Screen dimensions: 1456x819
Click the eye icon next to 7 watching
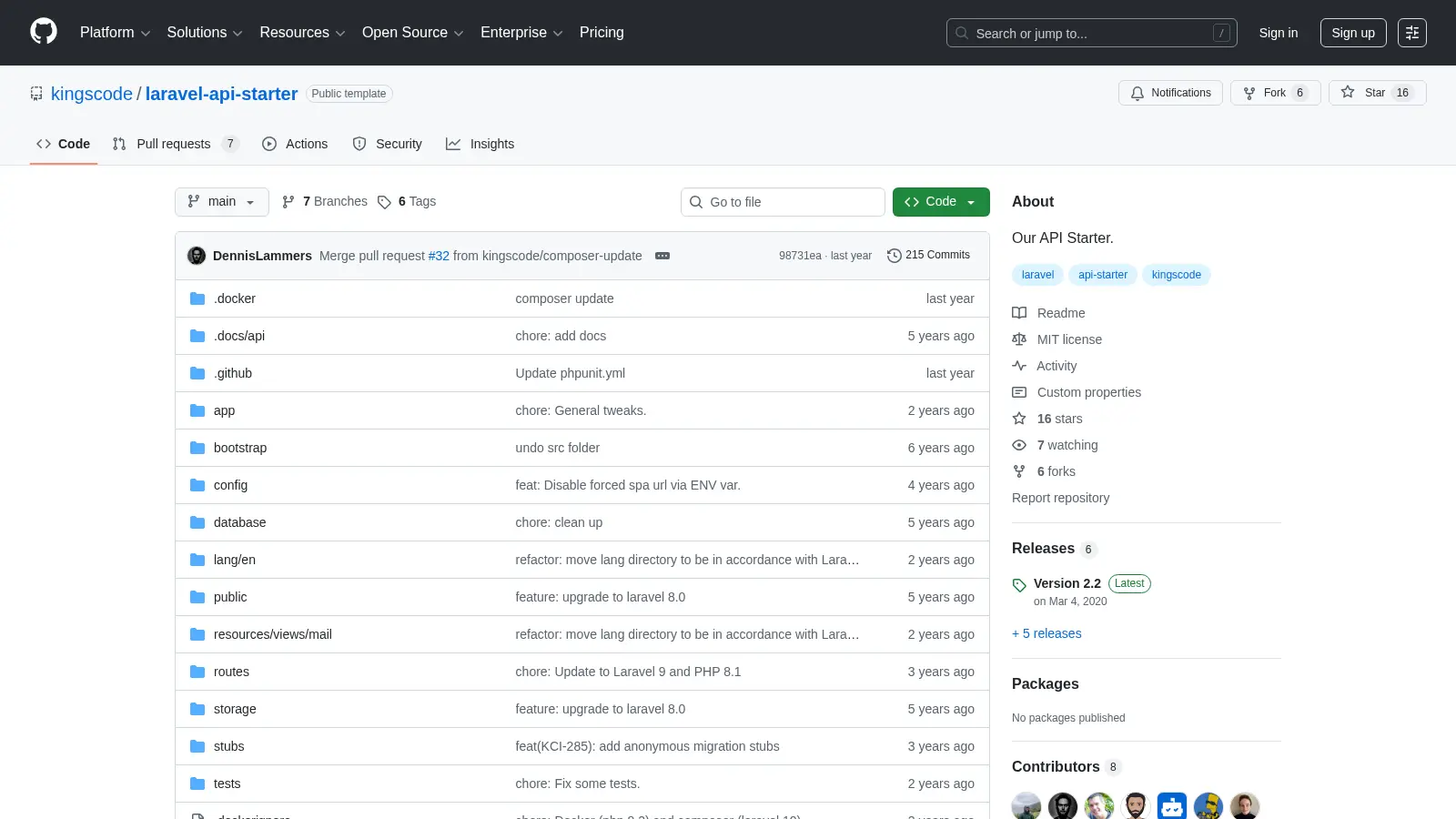pyautogui.click(x=1019, y=445)
